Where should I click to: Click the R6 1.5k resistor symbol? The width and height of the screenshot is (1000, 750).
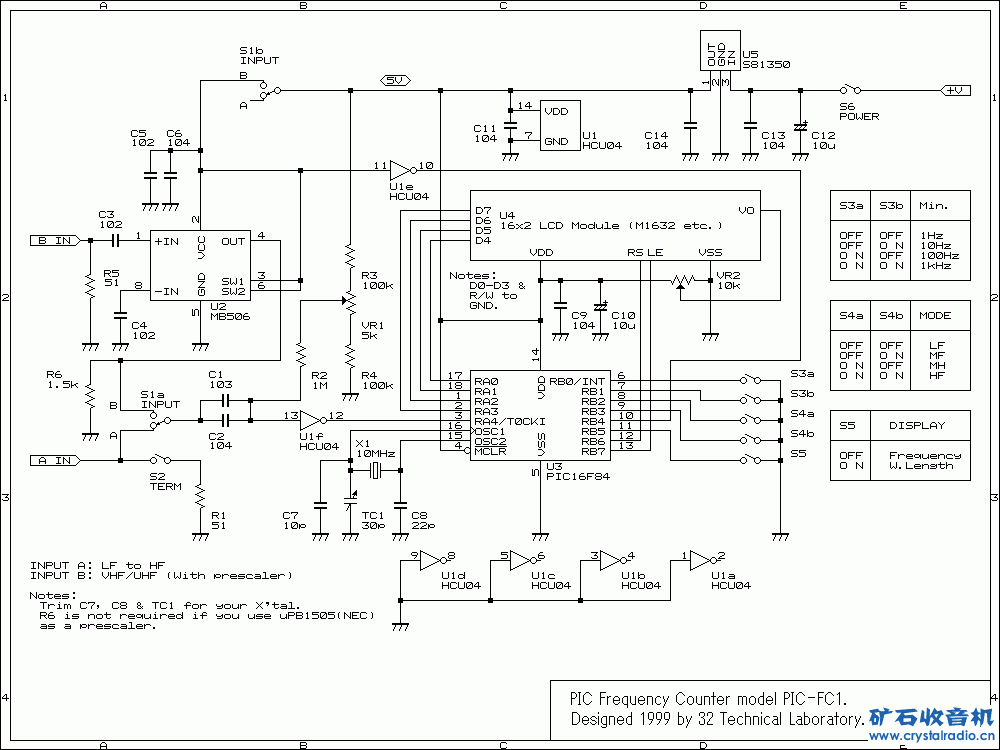[91, 397]
